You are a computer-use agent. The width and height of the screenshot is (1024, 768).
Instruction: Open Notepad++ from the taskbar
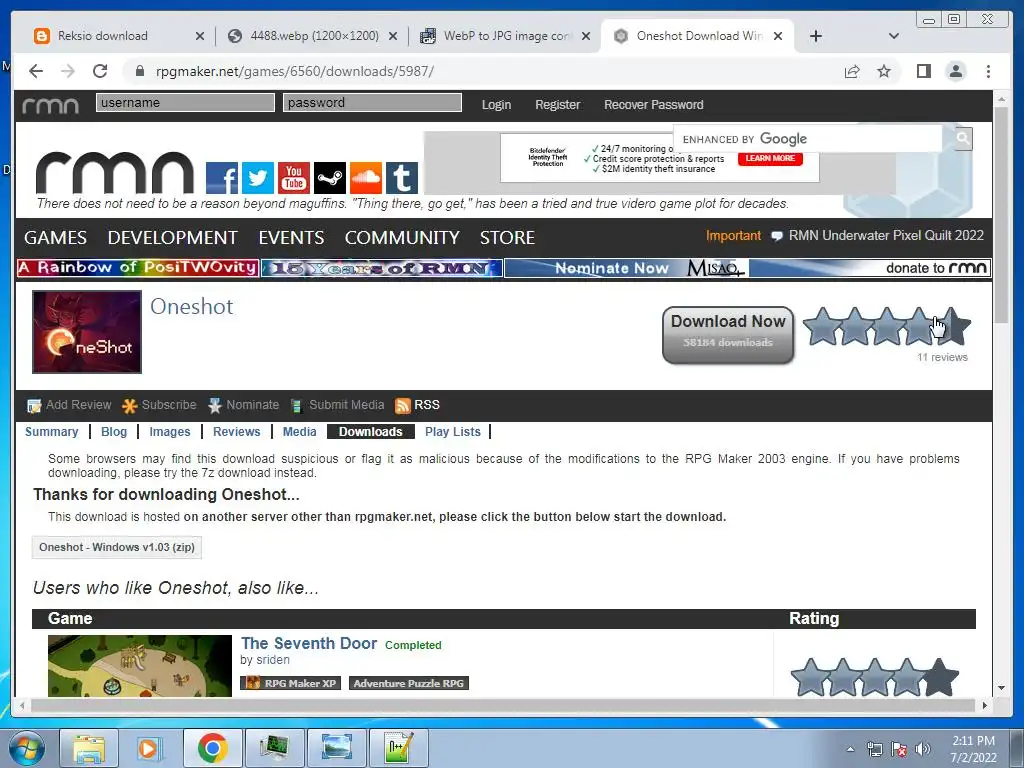(x=398, y=748)
